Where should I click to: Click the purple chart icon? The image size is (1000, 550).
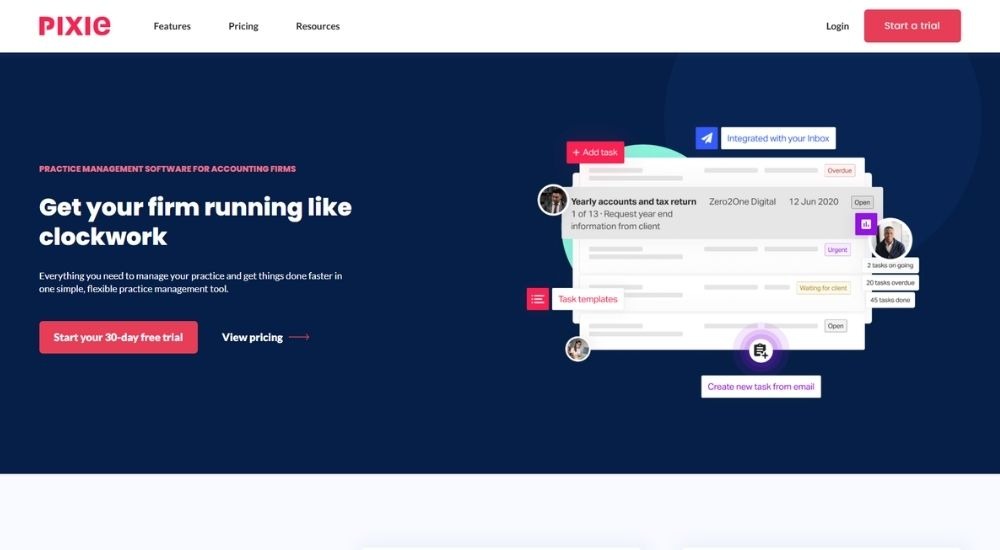tap(866, 224)
